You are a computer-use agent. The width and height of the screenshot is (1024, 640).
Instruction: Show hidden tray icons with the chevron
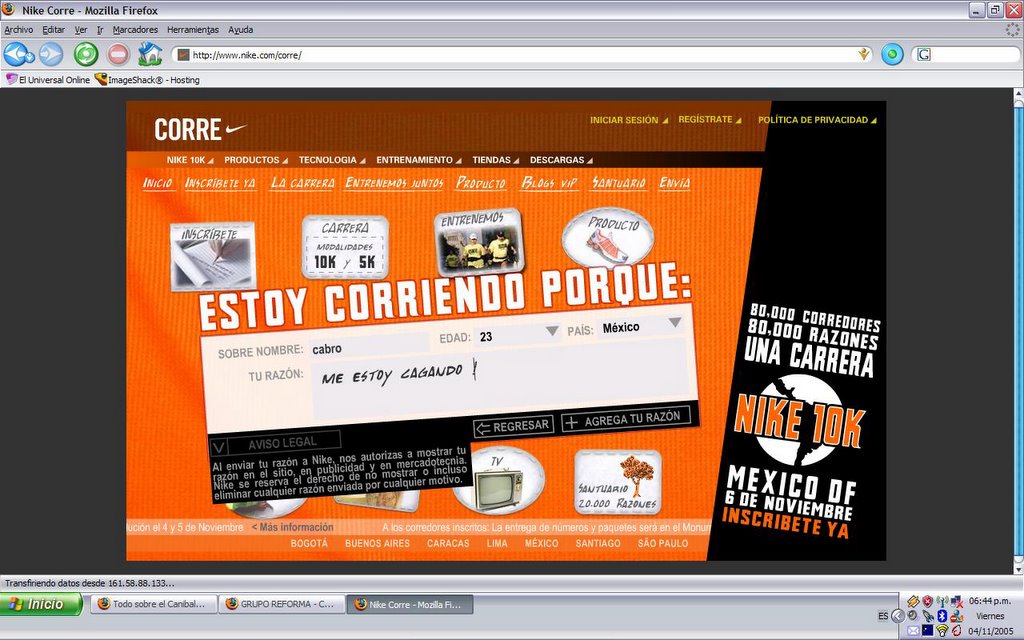898,616
